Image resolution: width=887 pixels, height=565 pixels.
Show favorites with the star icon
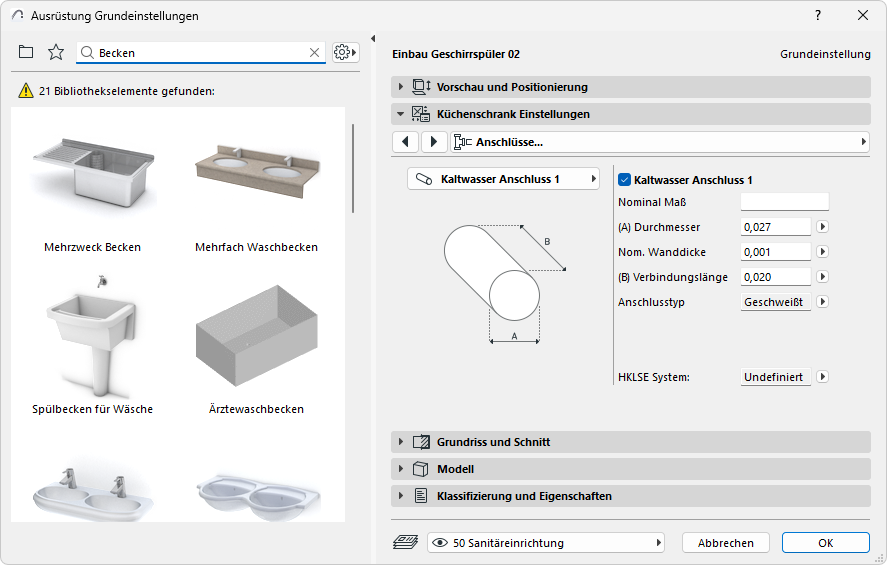point(55,52)
